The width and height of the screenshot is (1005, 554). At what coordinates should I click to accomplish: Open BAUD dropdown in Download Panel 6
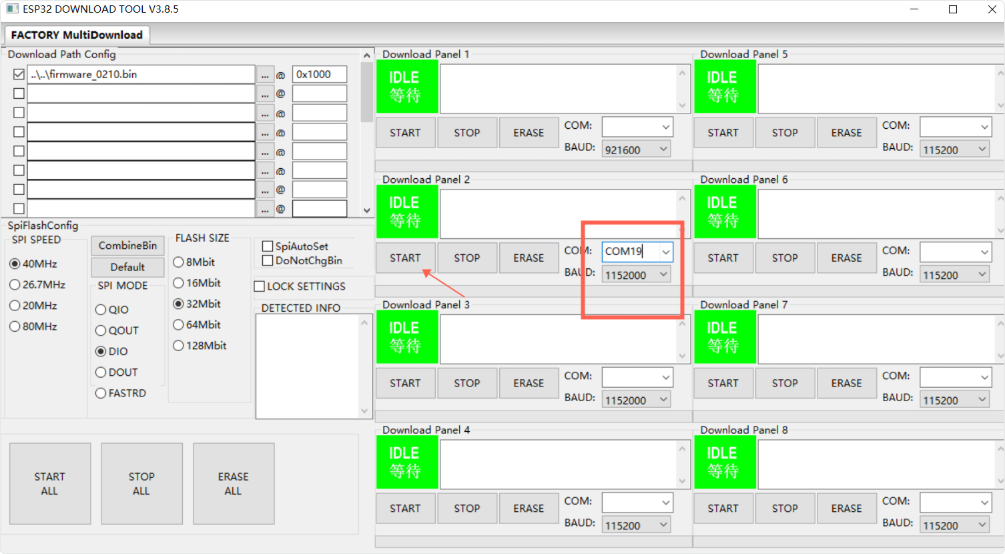[954, 275]
